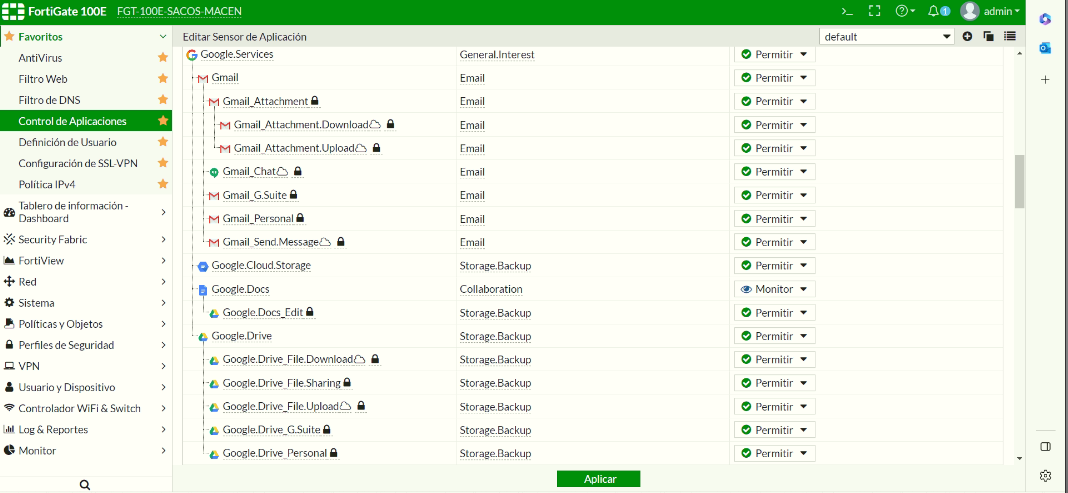Click the sidebar search magnifier icon

coord(85,484)
